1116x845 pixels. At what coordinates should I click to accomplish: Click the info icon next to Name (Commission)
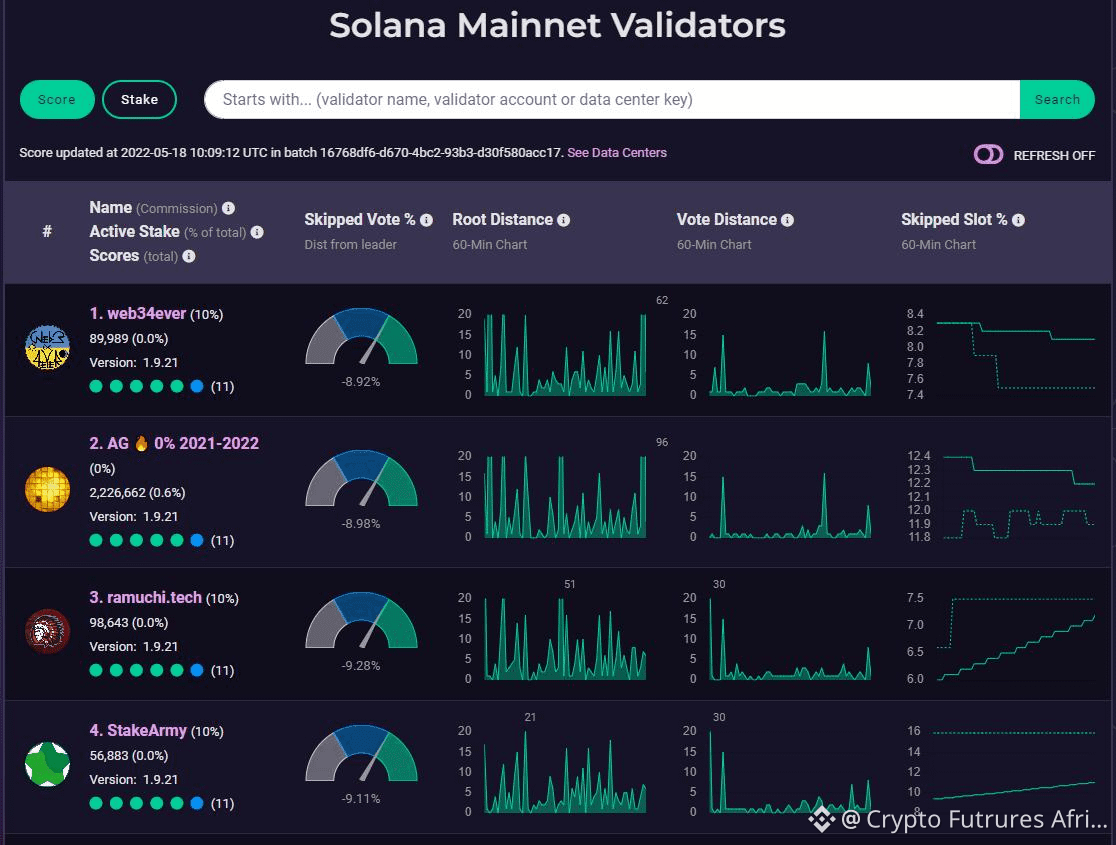pos(228,208)
